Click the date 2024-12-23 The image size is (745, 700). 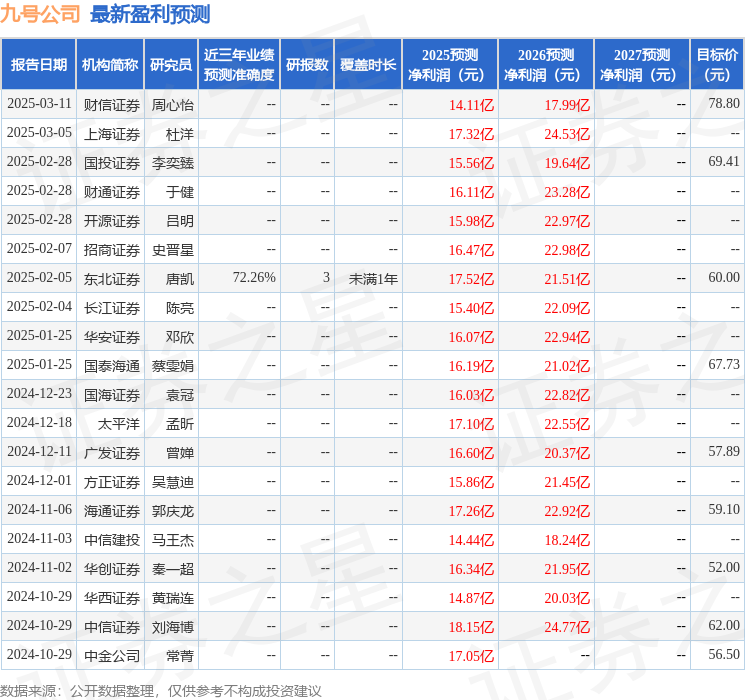[39, 393]
